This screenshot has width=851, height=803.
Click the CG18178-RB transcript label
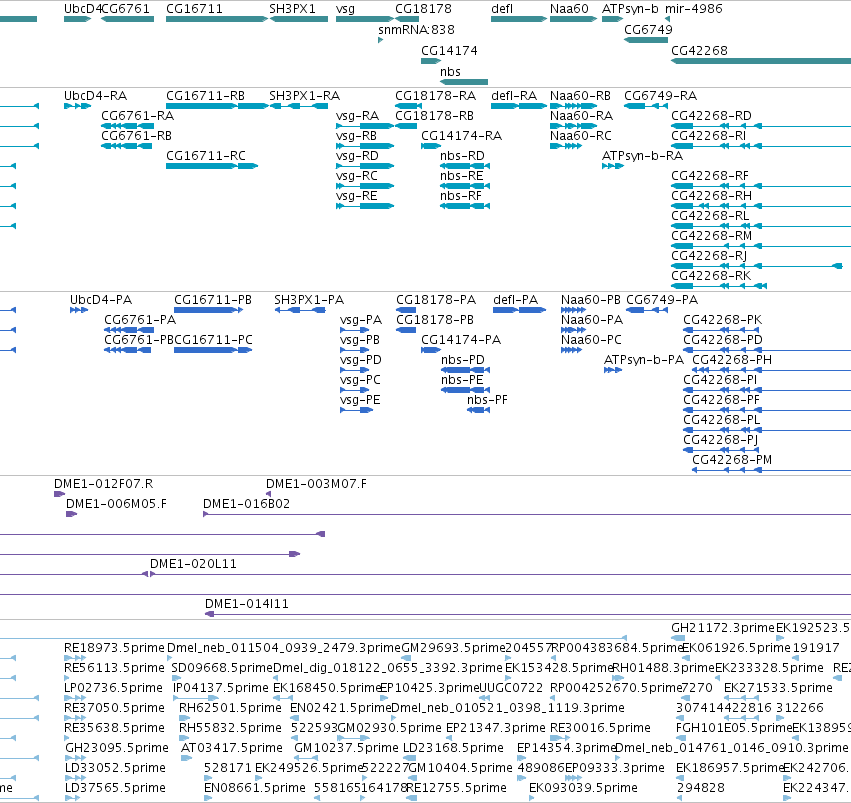click(x=435, y=116)
